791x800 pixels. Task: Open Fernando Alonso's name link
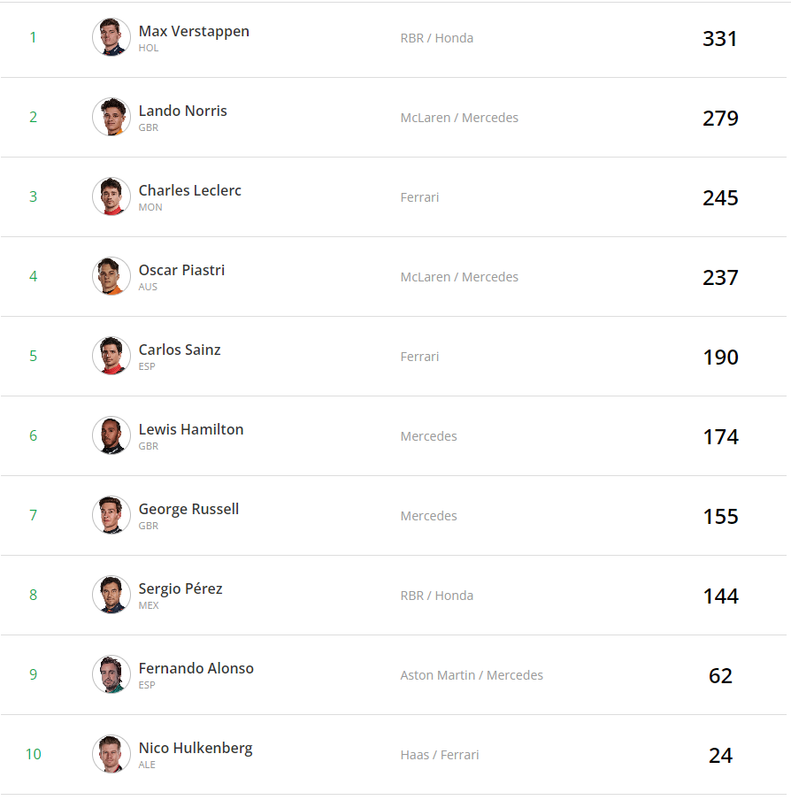coord(196,668)
